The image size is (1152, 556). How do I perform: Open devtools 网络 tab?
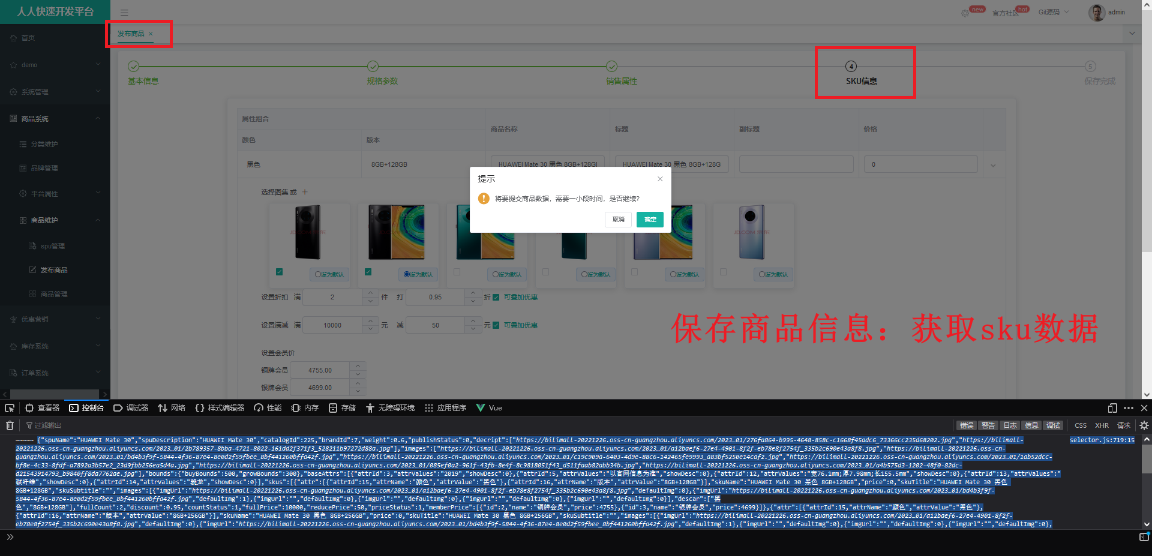[172, 408]
